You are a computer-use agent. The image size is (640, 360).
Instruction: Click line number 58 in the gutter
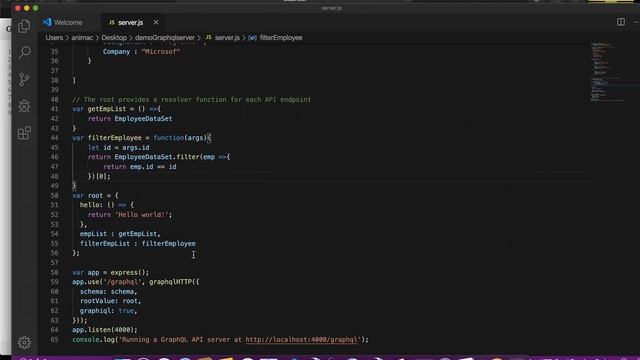54,272
